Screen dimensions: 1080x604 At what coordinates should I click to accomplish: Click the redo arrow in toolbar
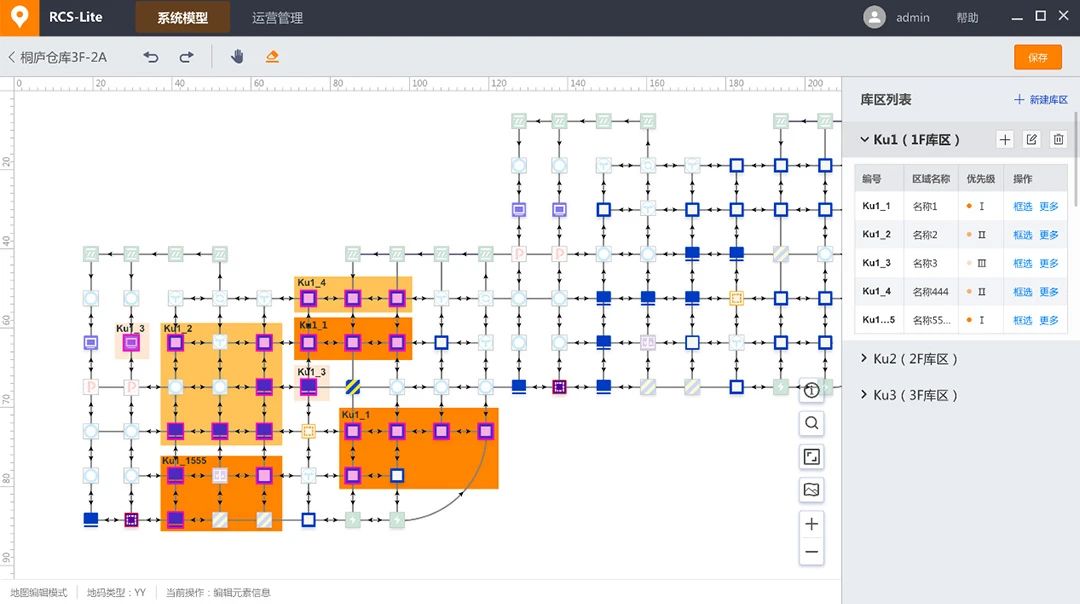(186, 57)
